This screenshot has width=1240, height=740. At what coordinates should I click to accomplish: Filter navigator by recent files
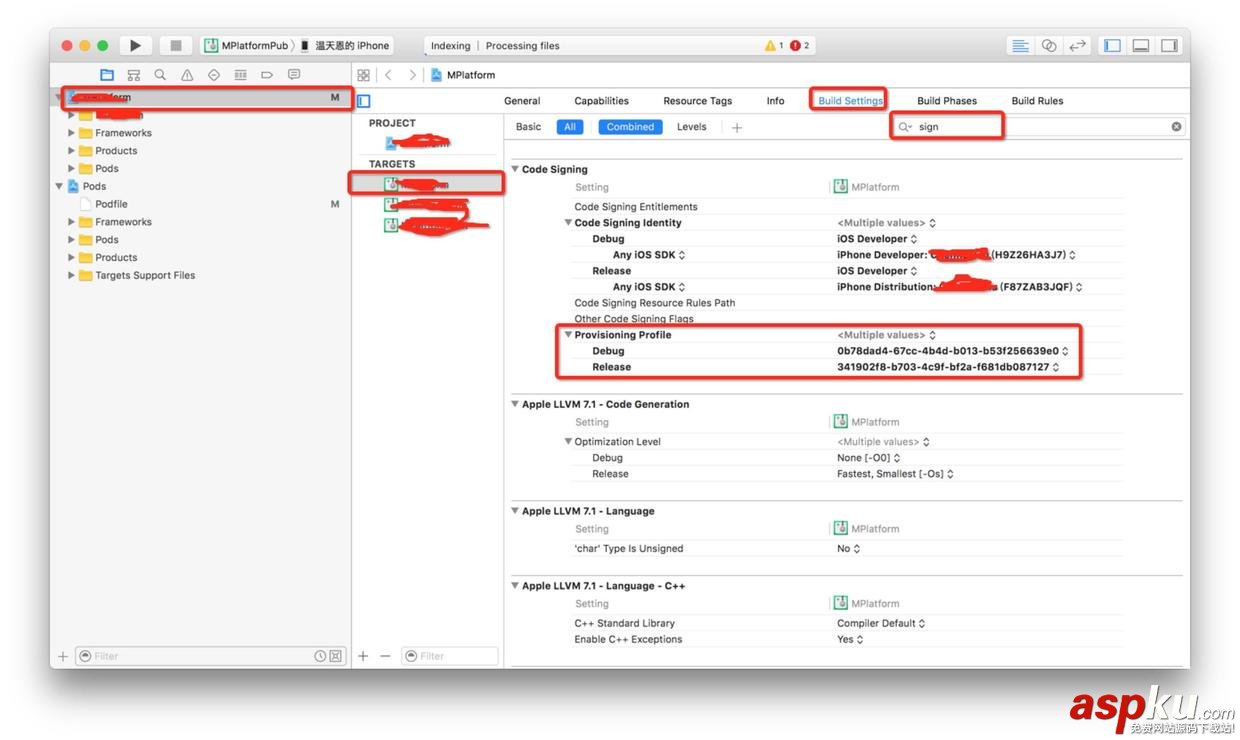(320, 656)
